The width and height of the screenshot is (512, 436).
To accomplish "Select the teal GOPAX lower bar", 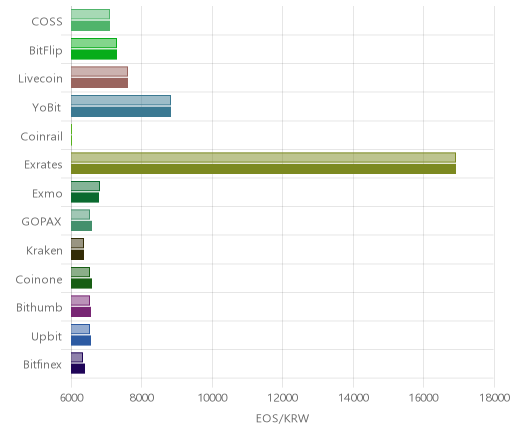I will (x=81, y=226).
